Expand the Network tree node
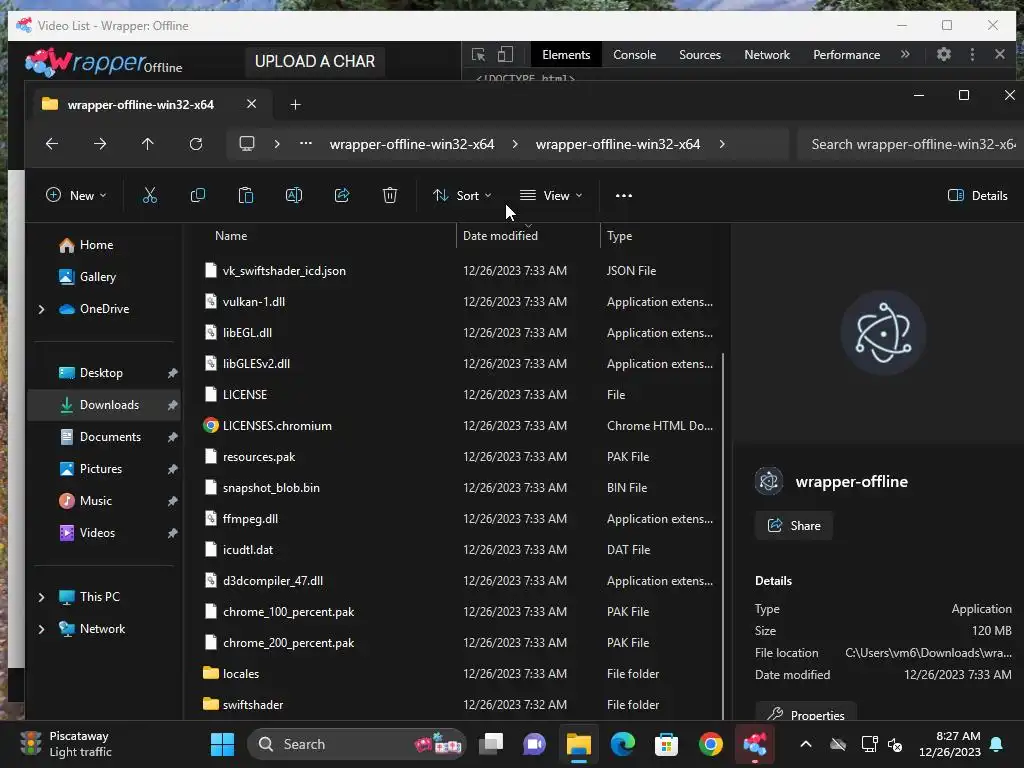 42,629
